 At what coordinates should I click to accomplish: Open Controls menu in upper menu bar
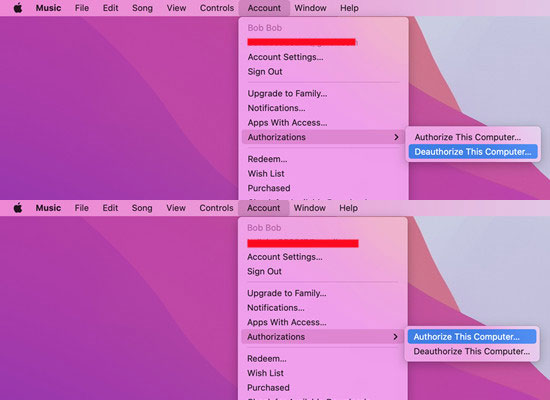pos(217,8)
